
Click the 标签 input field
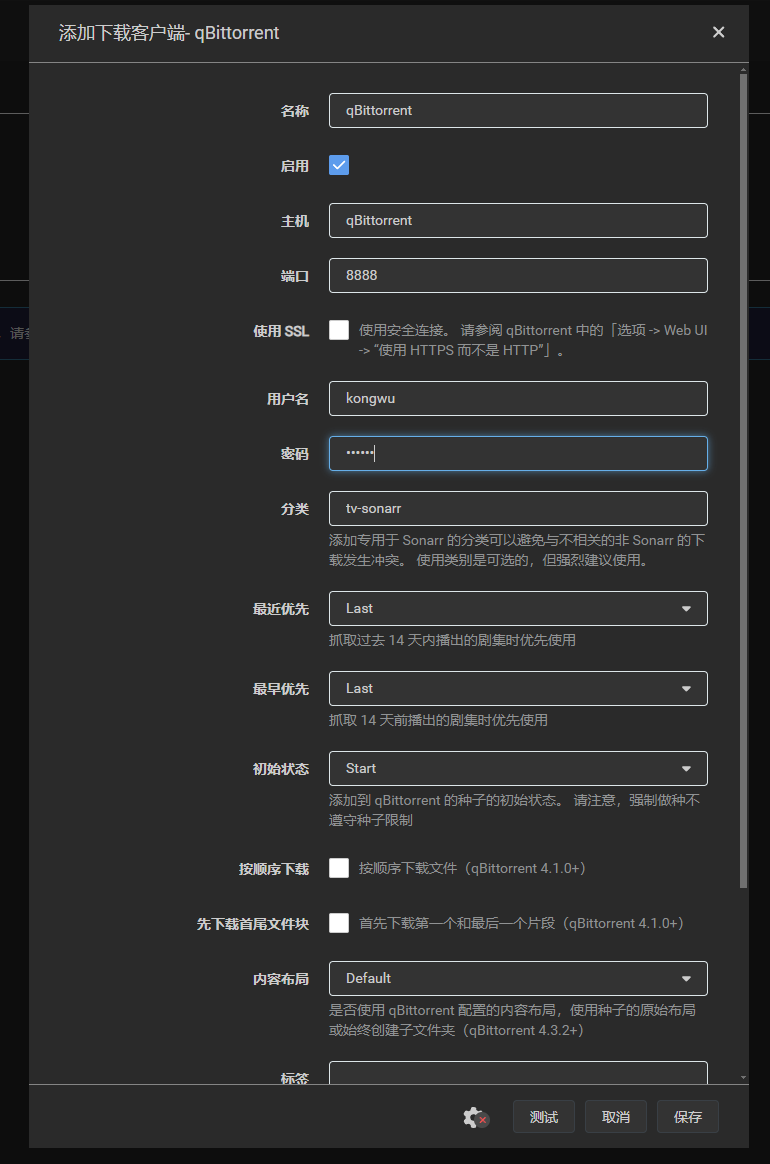[518, 1073]
